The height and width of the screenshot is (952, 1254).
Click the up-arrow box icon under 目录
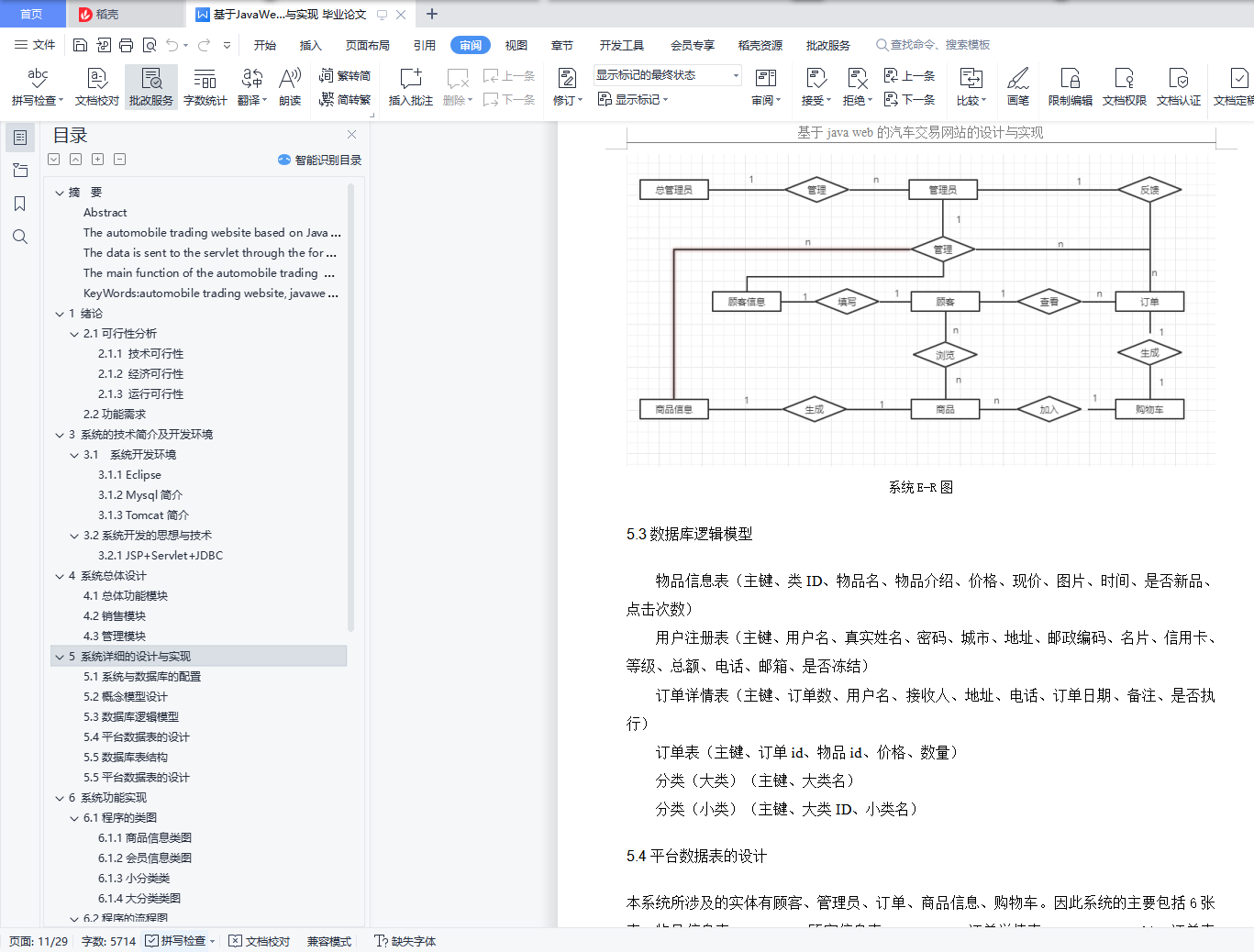(x=75, y=160)
